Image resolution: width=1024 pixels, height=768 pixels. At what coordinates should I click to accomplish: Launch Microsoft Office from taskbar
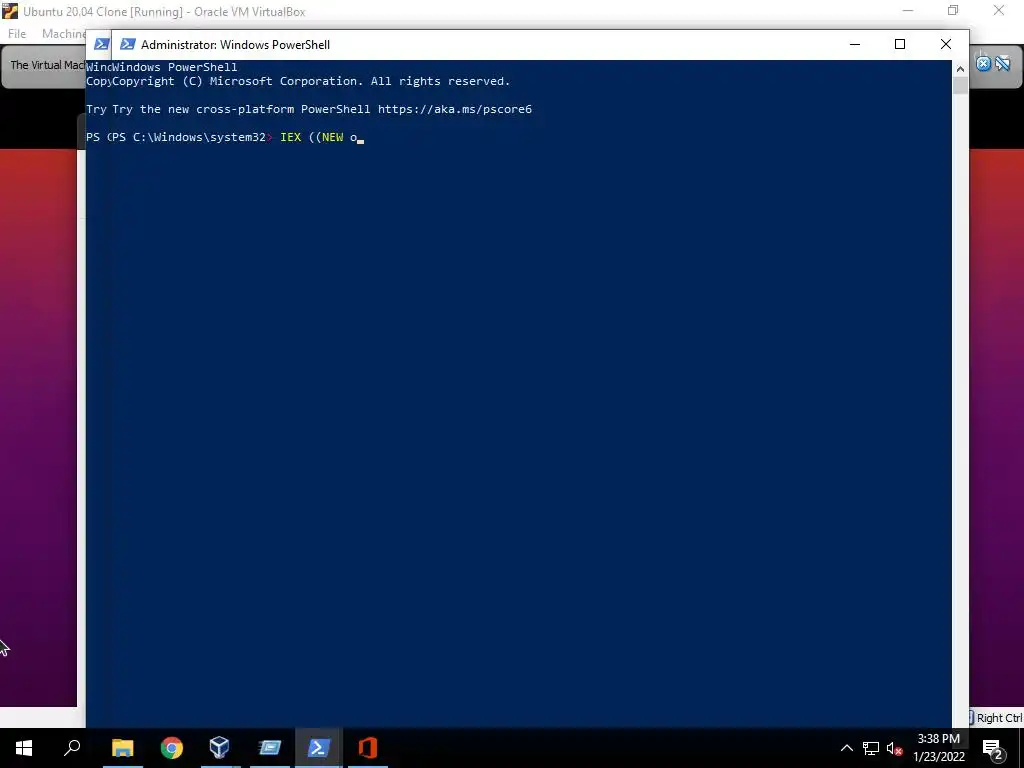click(368, 748)
